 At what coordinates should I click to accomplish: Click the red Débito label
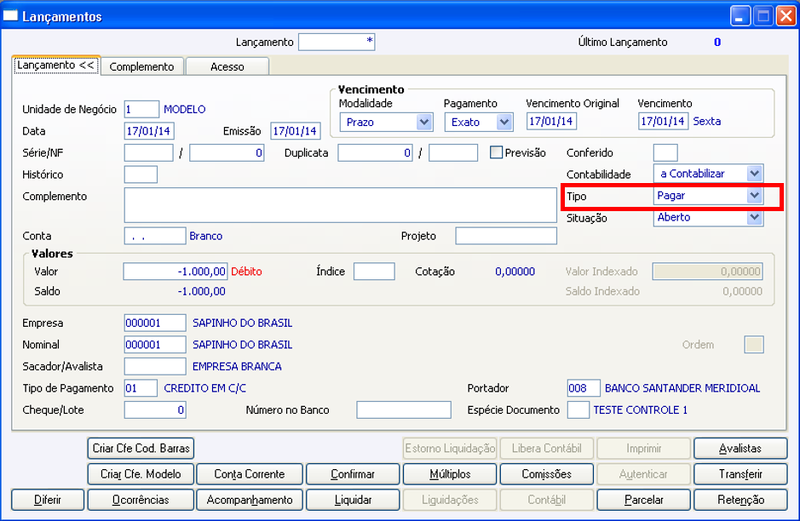coord(247,271)
